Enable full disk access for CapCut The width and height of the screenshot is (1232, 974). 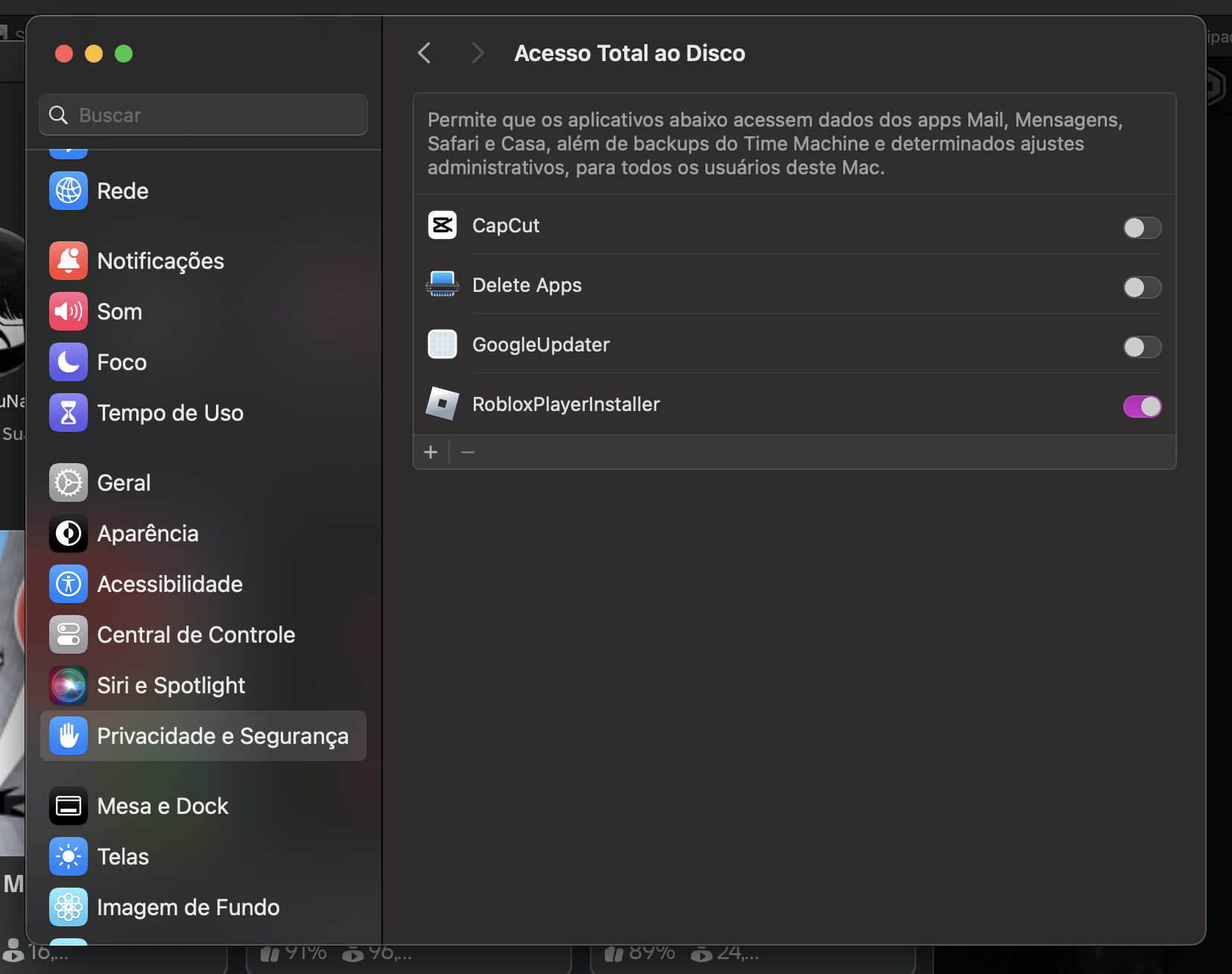click(1142, 228)
